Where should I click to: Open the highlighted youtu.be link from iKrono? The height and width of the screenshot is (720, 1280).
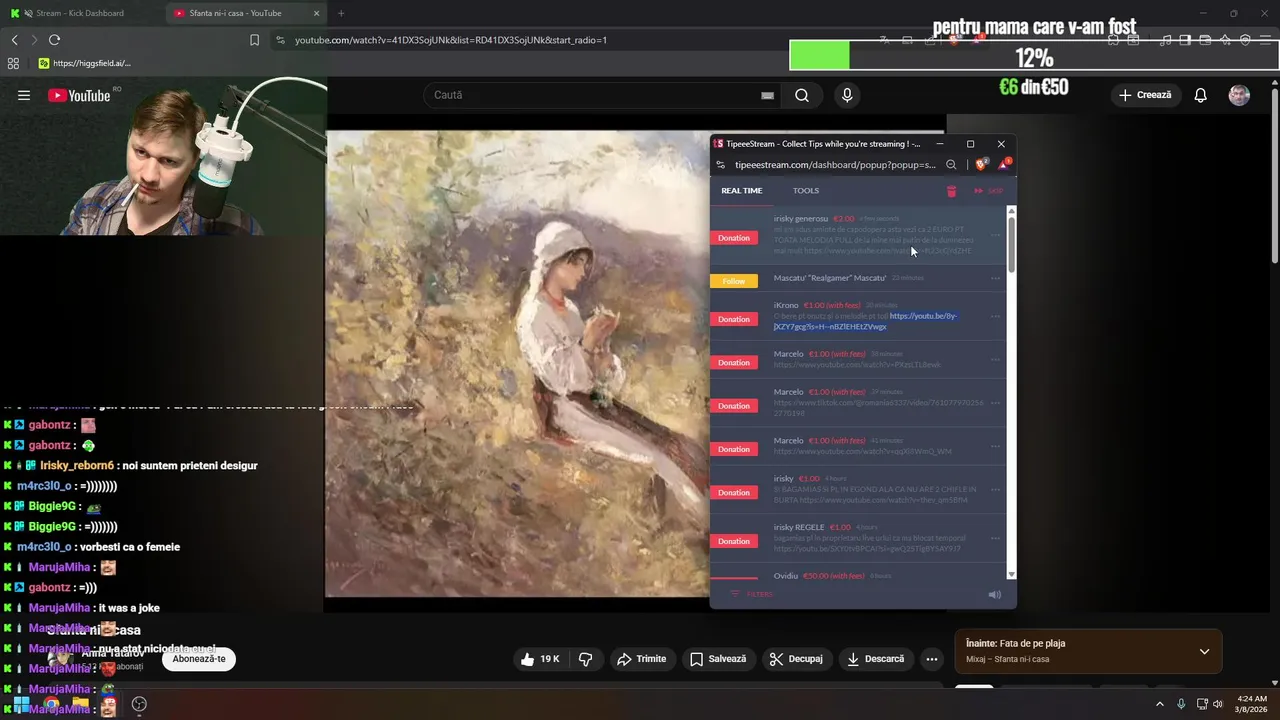point(866,321)
